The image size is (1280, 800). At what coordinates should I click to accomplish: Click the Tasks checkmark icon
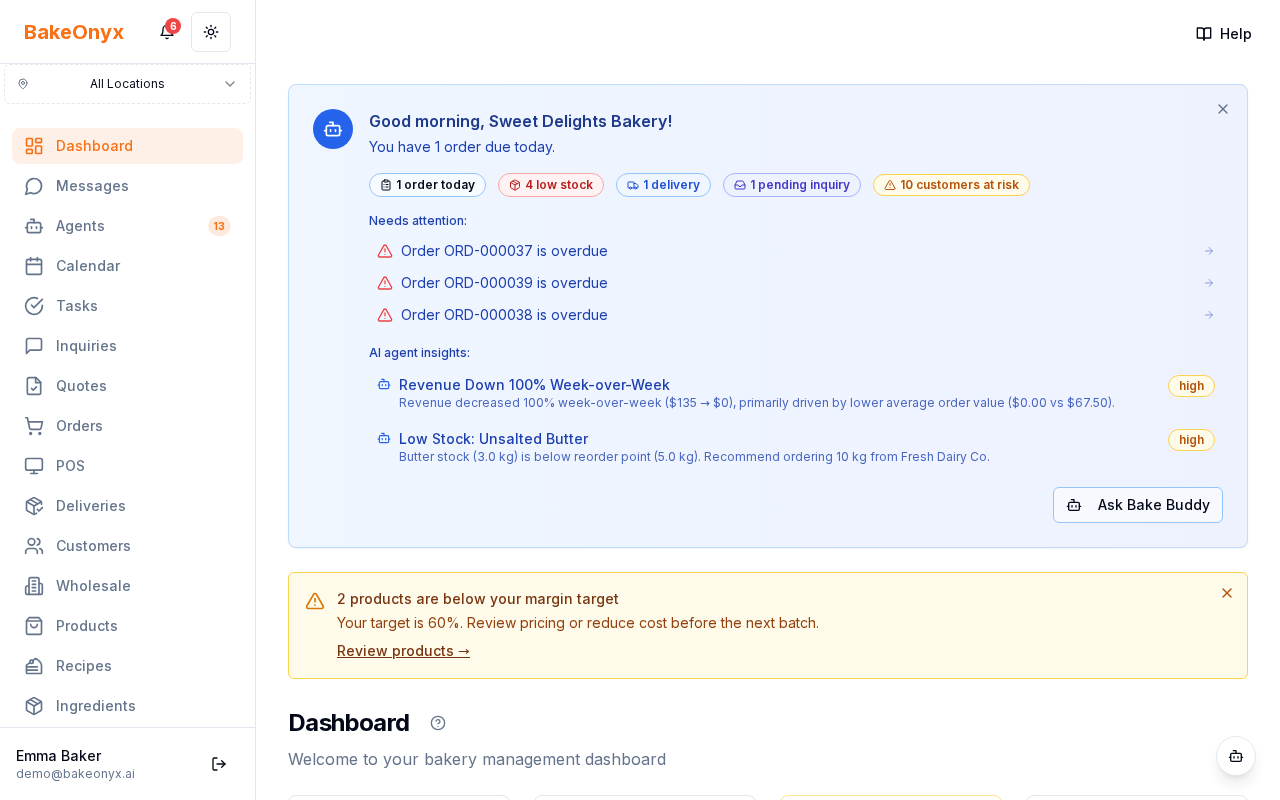[x=34, y=306]
